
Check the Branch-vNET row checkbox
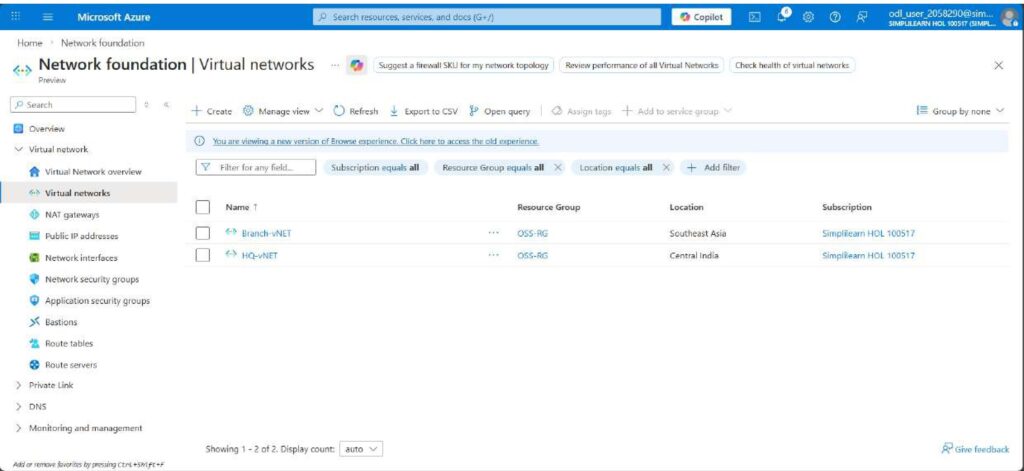coord(203,233)
